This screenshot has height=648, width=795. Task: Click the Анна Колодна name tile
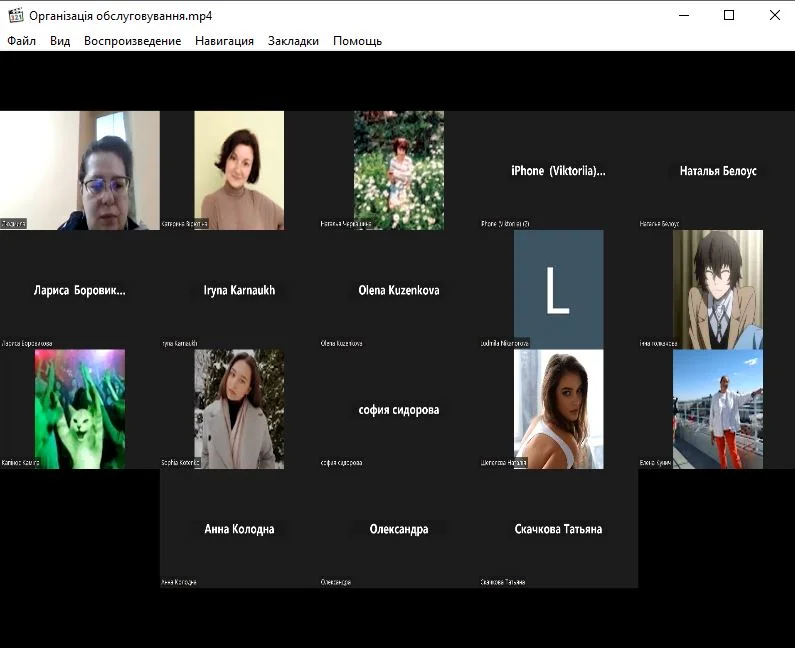[239, 529]
